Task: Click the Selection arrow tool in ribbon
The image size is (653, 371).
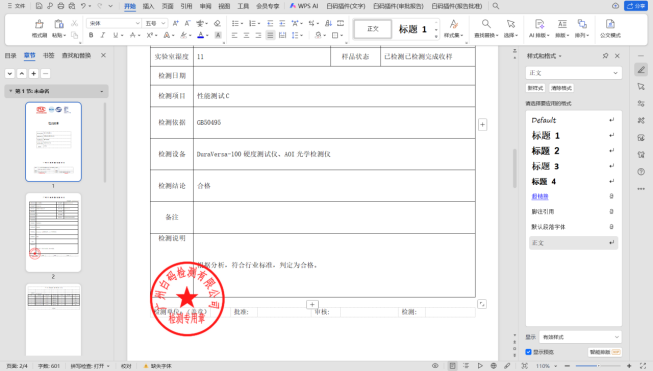Action: pos(511,24)
